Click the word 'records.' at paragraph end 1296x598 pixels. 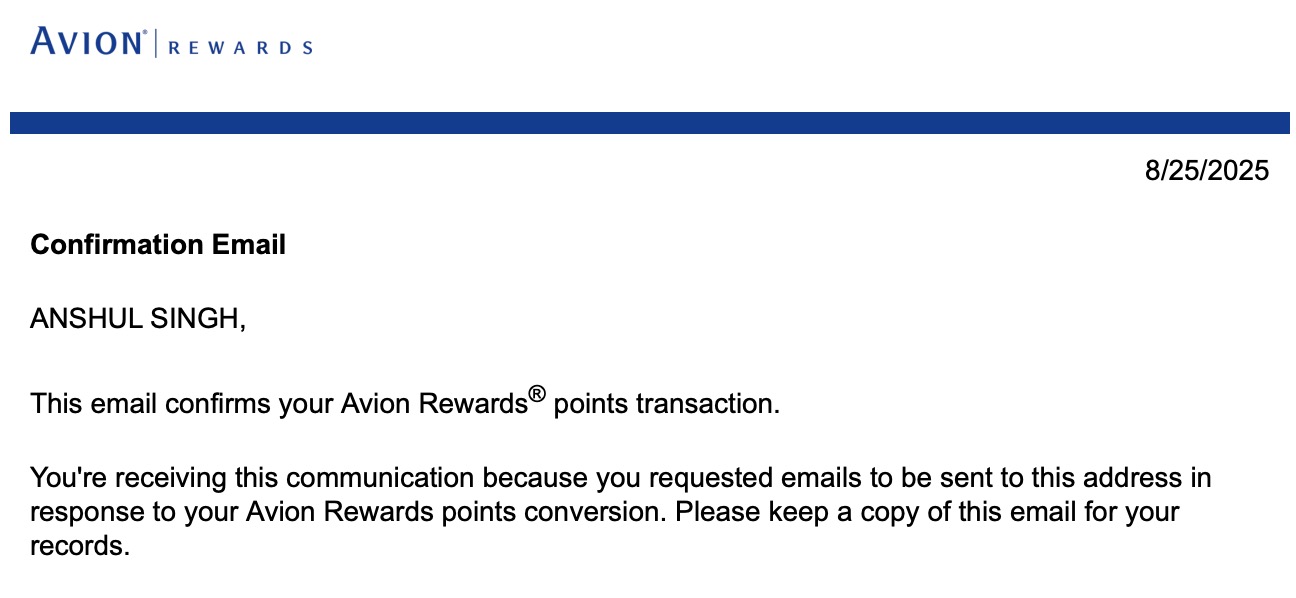coord(80,548)
